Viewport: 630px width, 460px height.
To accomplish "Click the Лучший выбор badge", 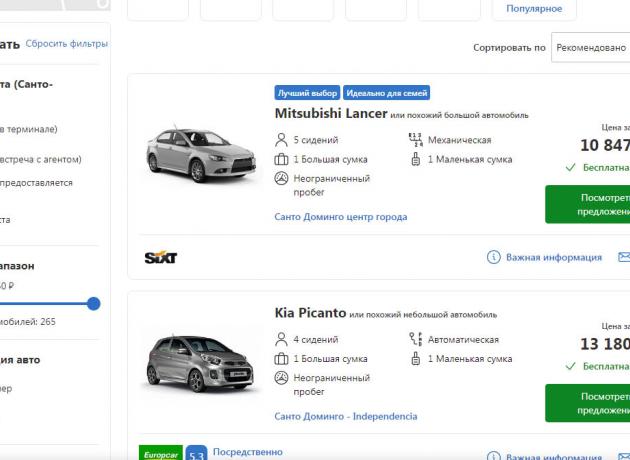I will click(x=307, y=93).
